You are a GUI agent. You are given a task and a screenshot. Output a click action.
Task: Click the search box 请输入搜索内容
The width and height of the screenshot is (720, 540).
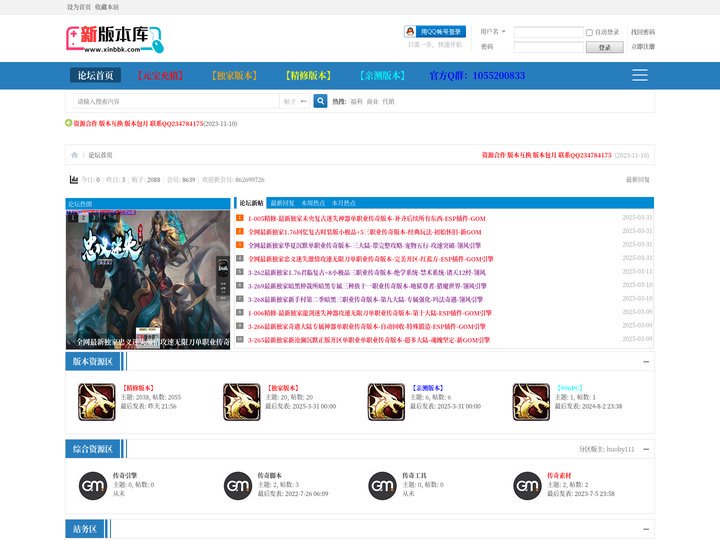coord(176,101)
